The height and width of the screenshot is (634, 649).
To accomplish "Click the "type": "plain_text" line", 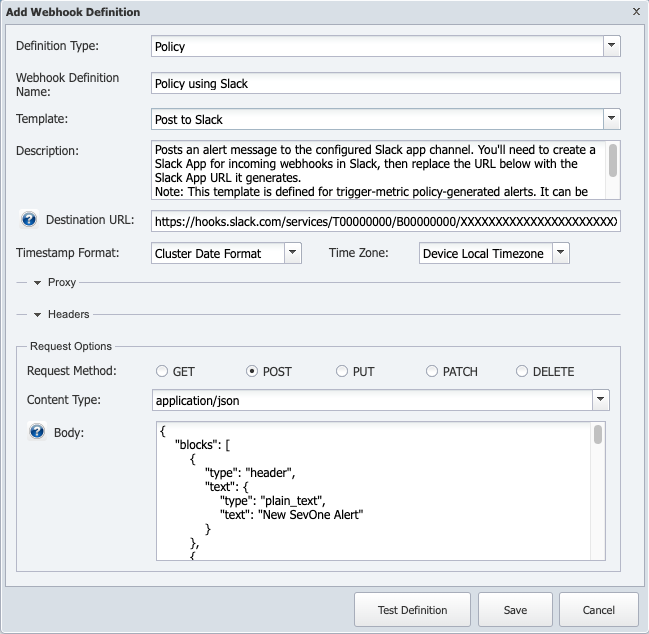I will (272, 501).
